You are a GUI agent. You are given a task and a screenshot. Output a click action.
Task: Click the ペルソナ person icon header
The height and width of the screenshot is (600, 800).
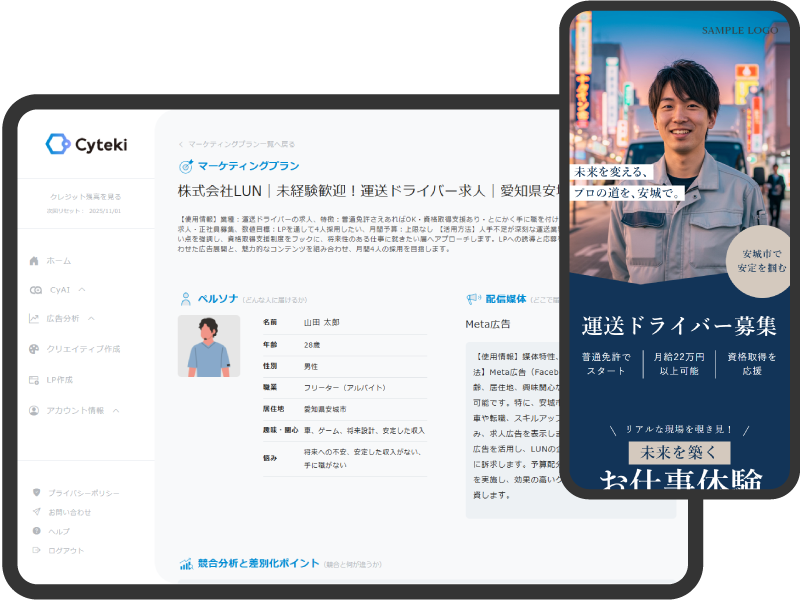185,298
